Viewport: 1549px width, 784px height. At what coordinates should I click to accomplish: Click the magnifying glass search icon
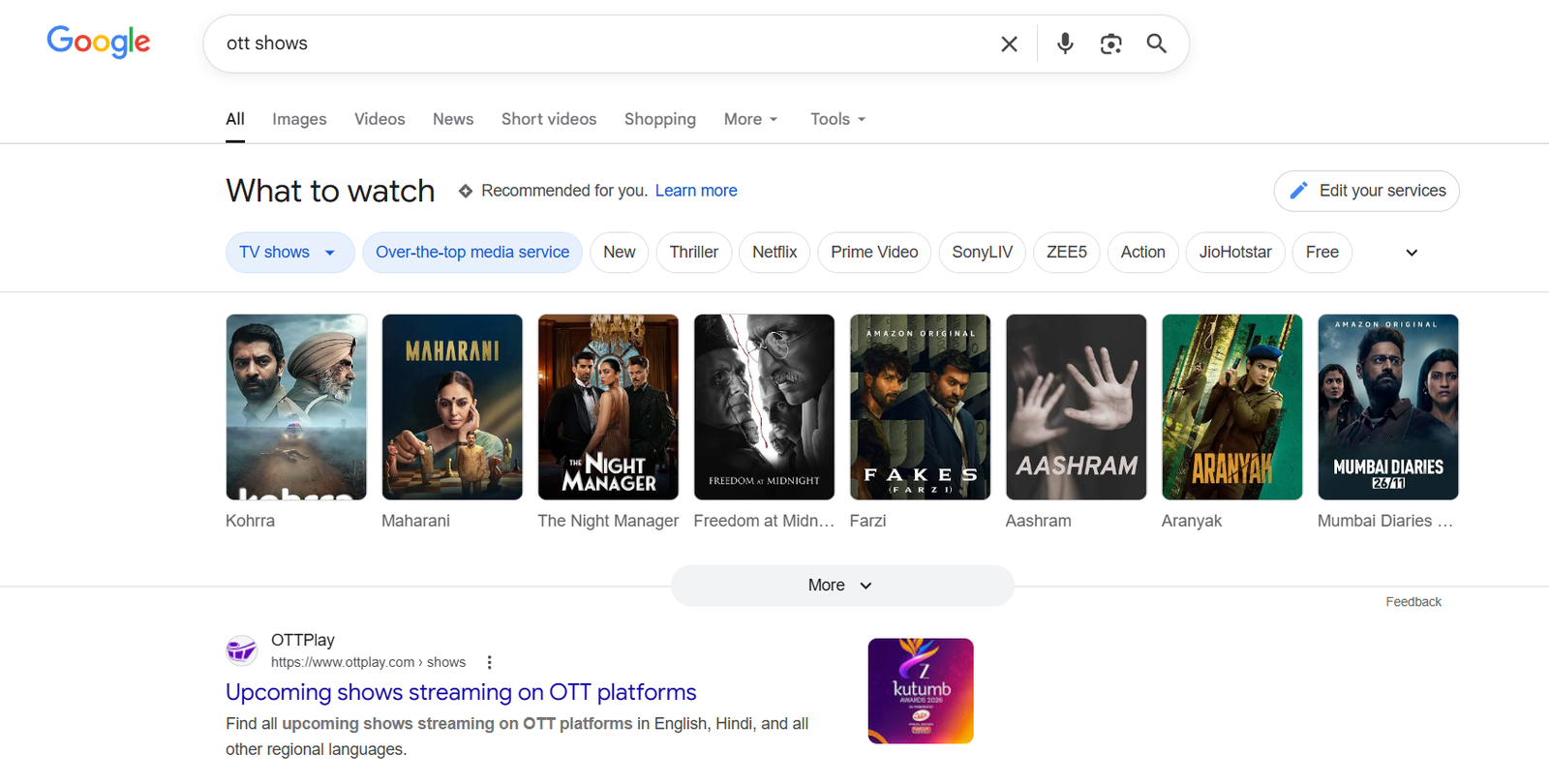click(x=1156, y=44)
